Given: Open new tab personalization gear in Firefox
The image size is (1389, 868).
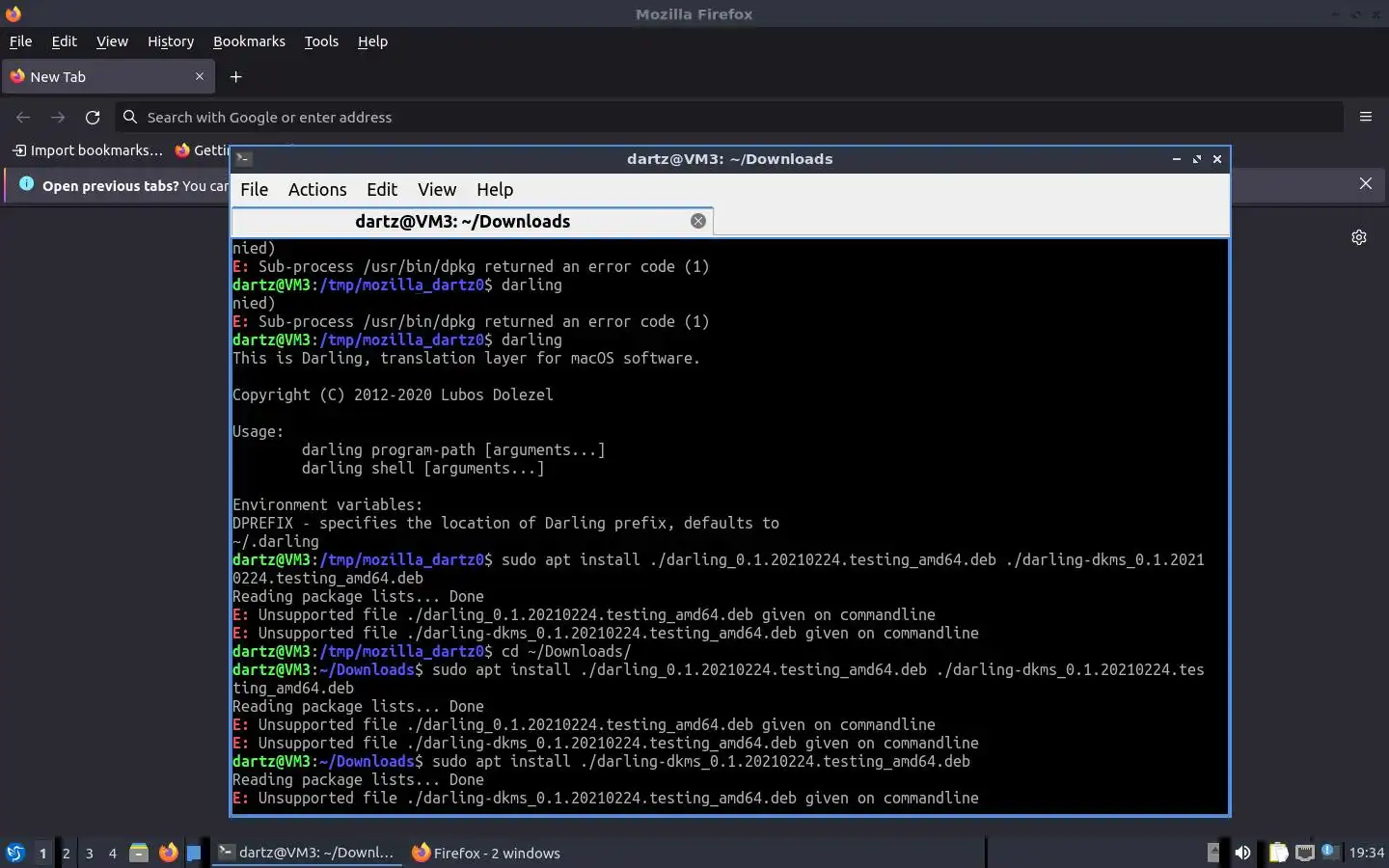Looking at the screenshot, I should click(1359, 237).
